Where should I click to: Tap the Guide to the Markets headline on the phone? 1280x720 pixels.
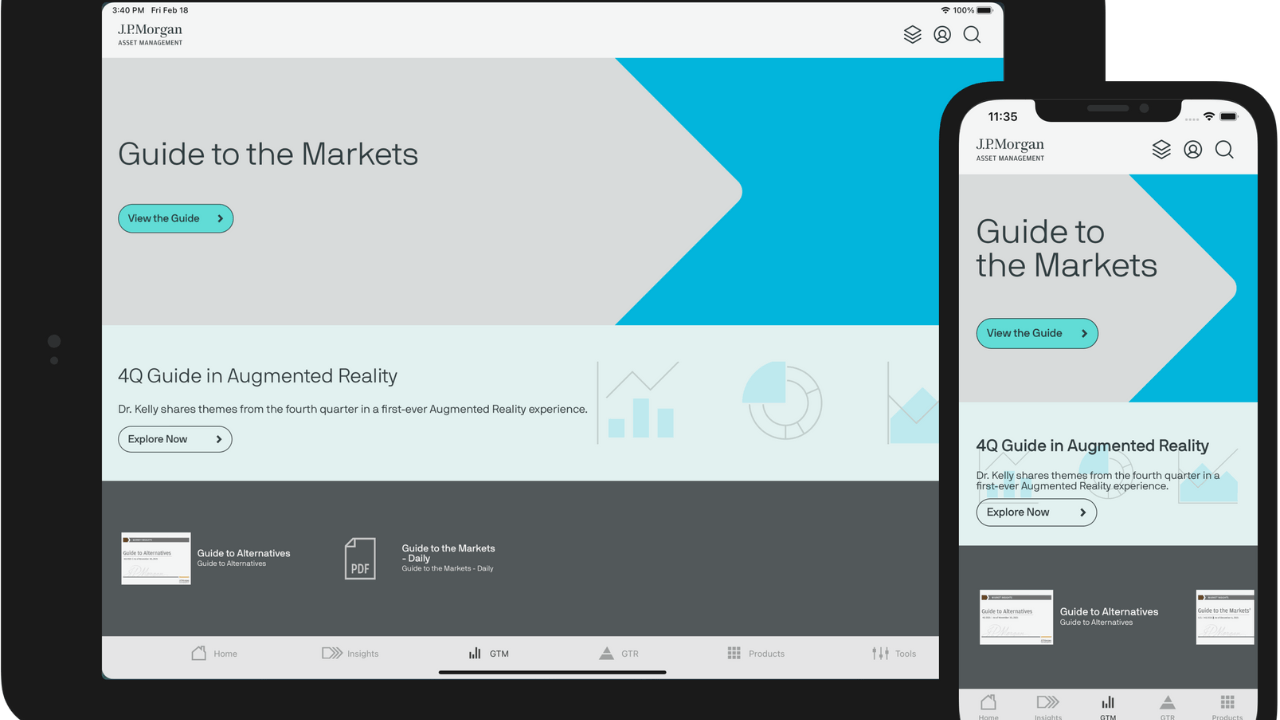click(x=1067, y=249)
